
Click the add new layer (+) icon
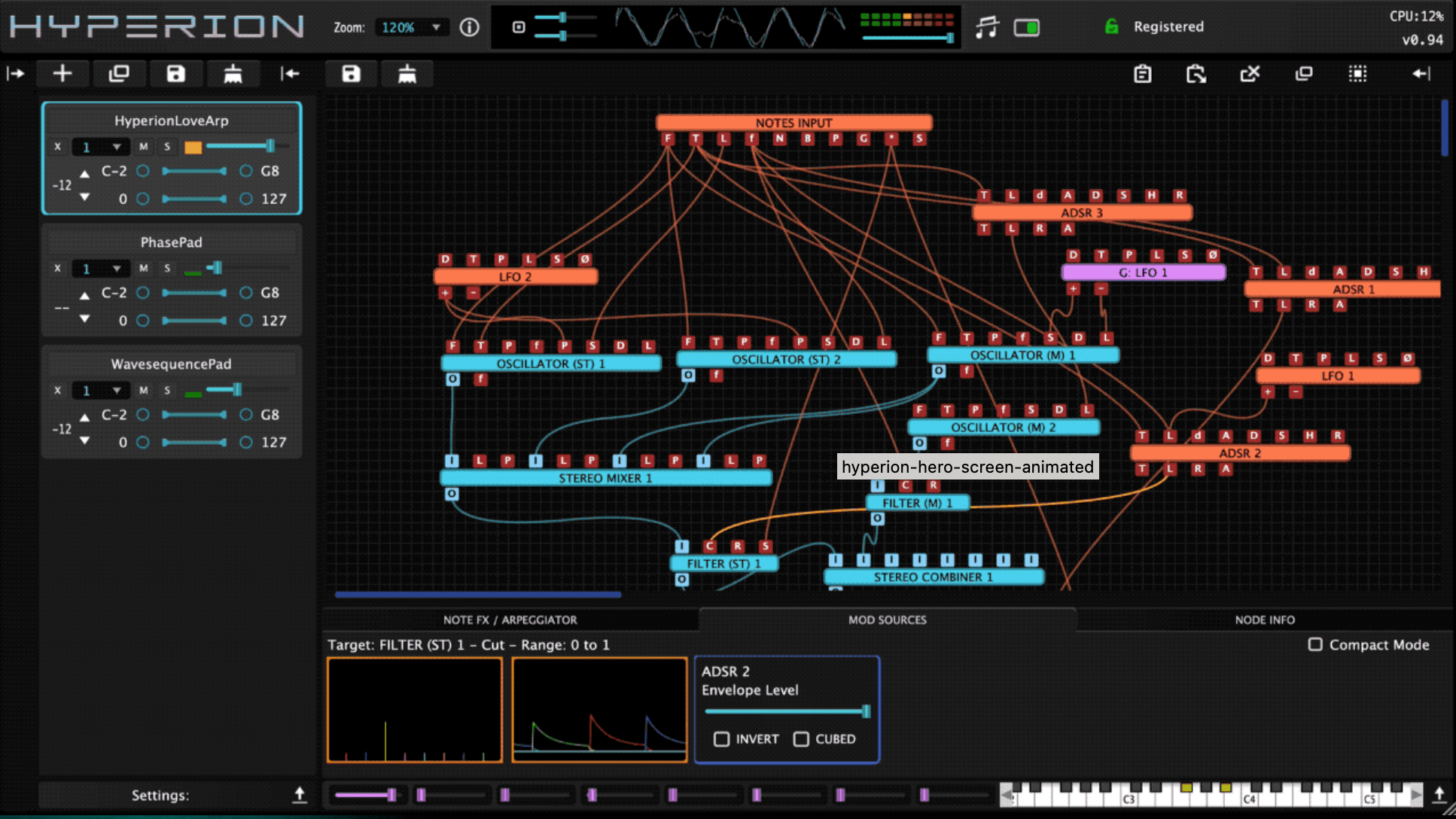[x=63, y=73]
